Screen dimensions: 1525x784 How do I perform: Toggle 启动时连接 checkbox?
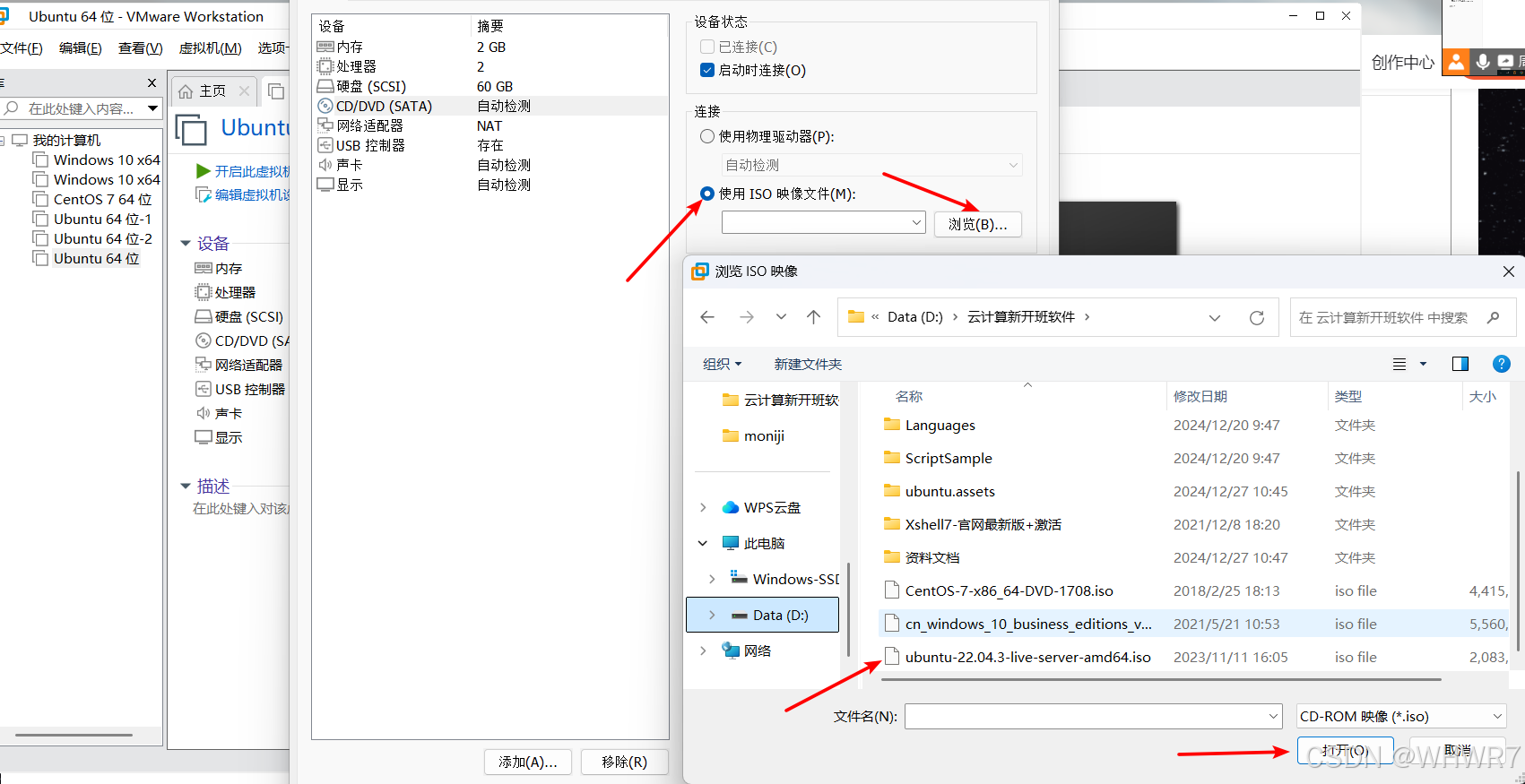point(707,70)
